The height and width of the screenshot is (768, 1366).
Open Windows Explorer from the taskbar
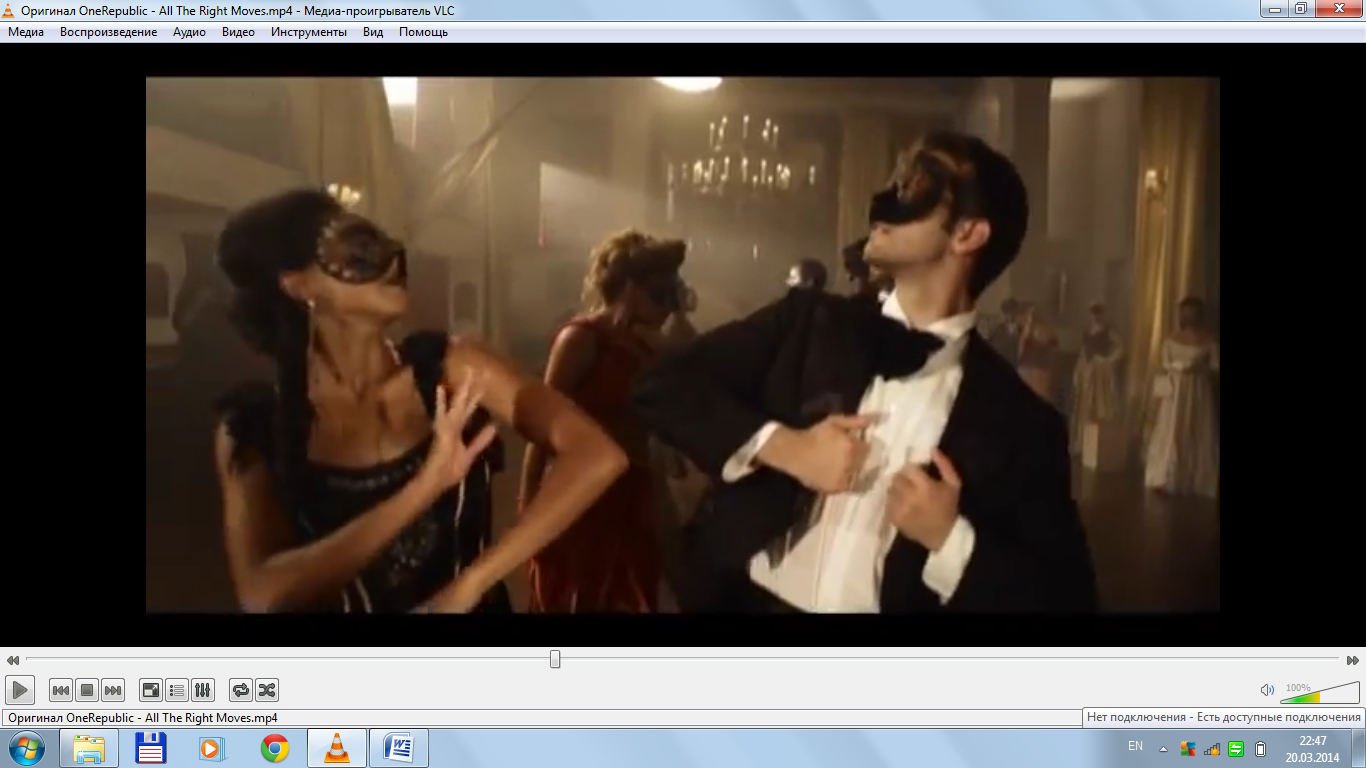tap(89, 748)
